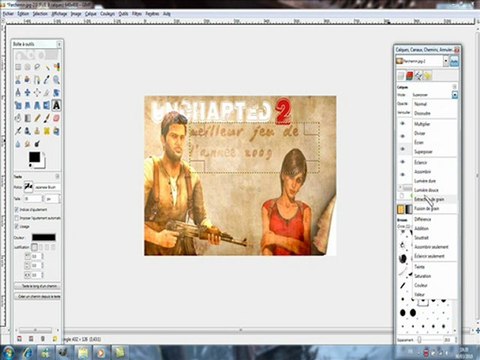Viewport: 480px width, 360px height.
Task: Open the toolbox configuration menu arrow
Action: click(59, 44)
